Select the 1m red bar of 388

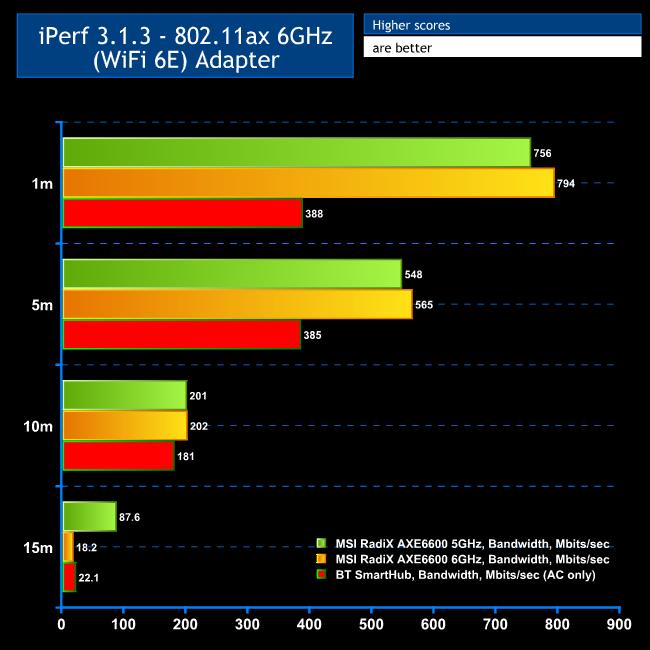point(182,213)
